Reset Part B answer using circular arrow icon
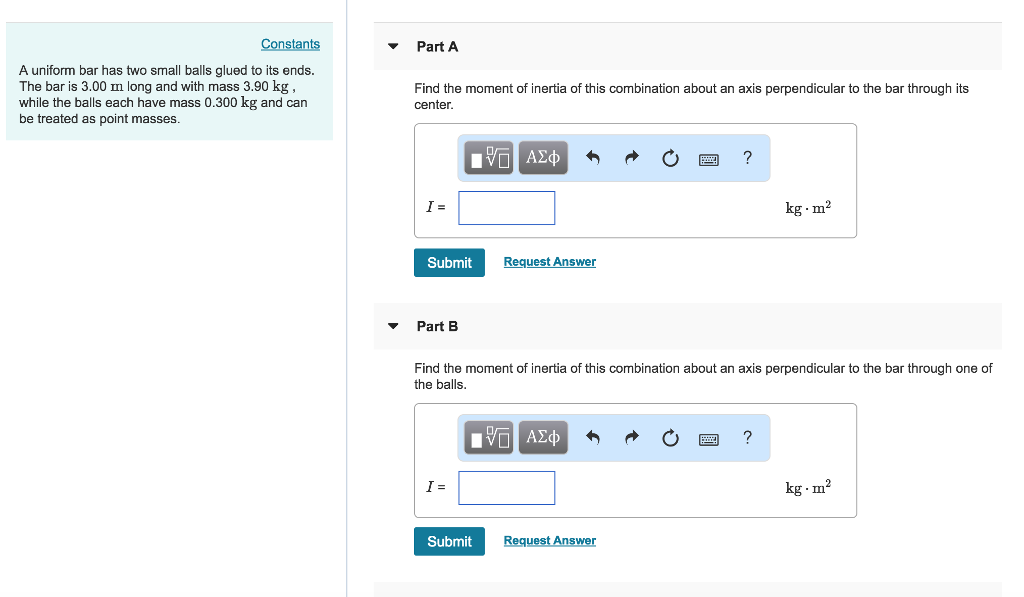The image size is (1024, 597). point(670,437)
